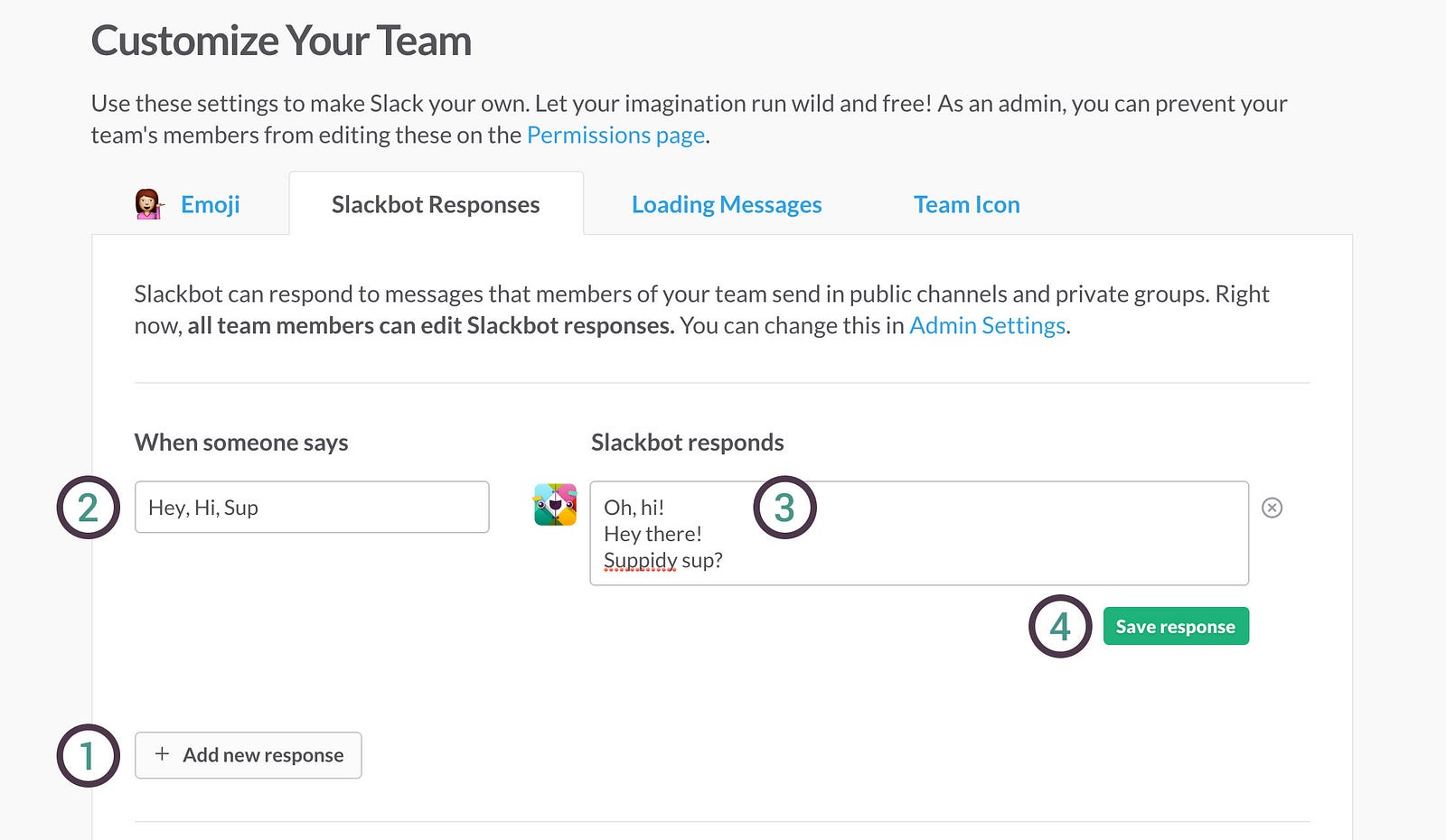Click the 'Customize Your Team' heading
The height and width of the screenshot is (840, 1446).
pyautogui.click(x=281, y=42)
